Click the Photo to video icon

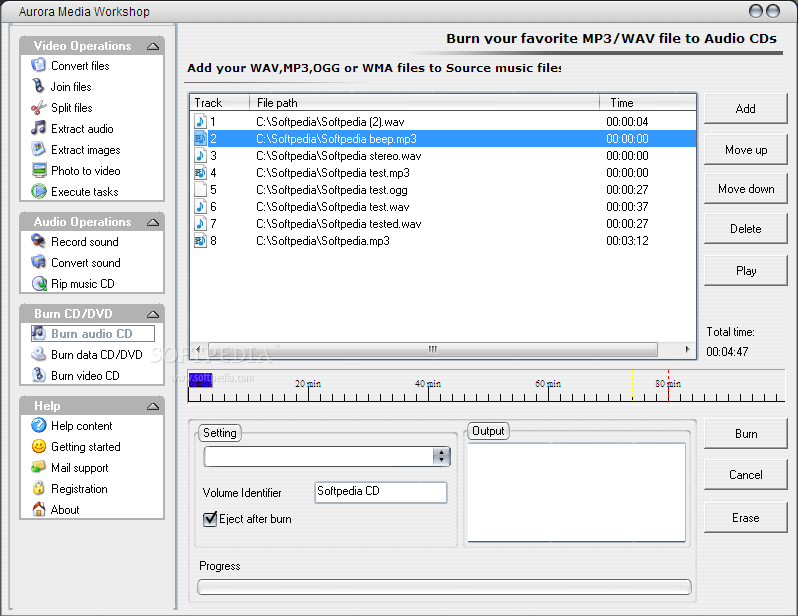coord(39,170)
